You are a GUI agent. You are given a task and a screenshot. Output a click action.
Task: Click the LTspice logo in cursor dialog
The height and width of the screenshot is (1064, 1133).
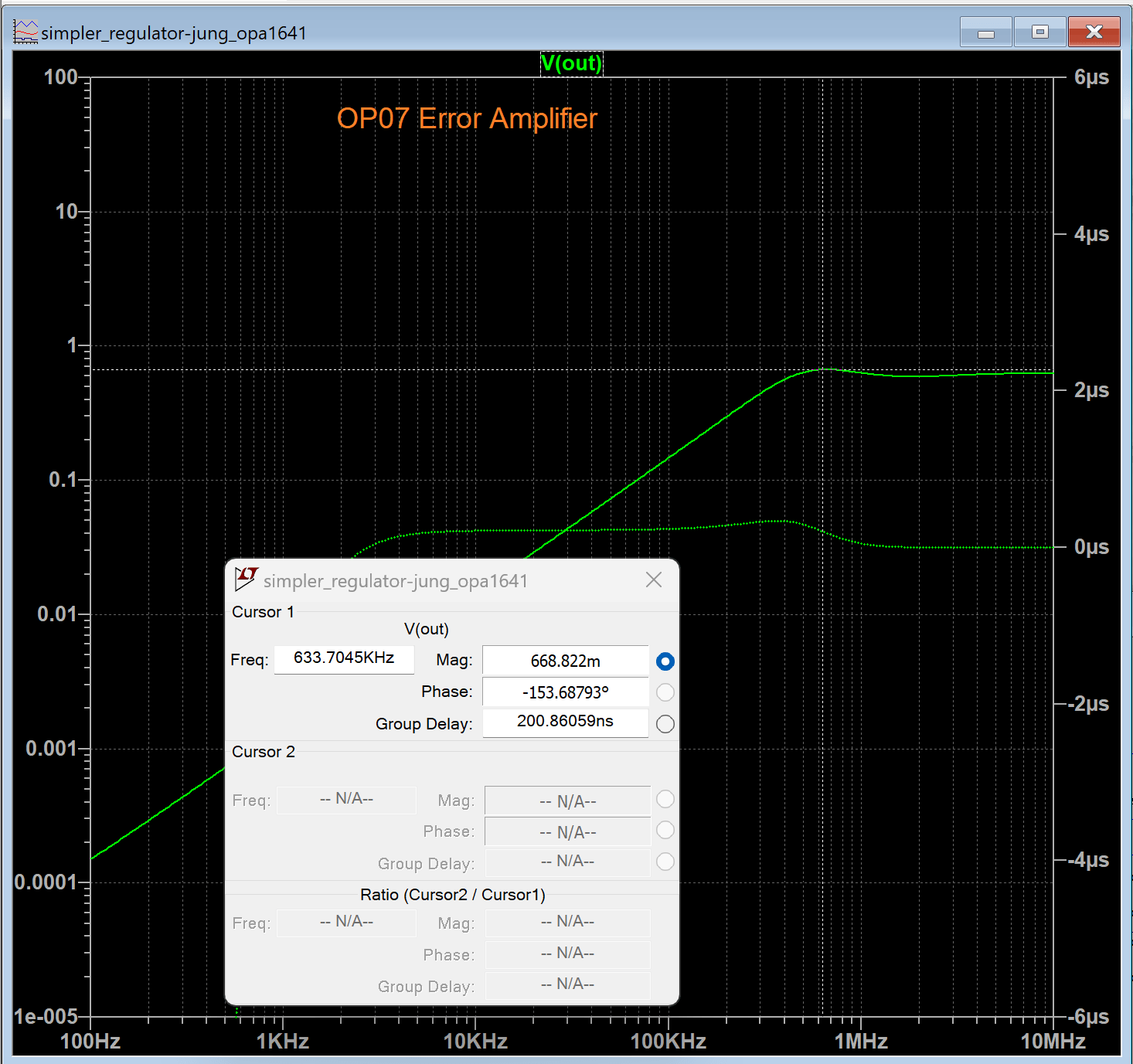247,579
